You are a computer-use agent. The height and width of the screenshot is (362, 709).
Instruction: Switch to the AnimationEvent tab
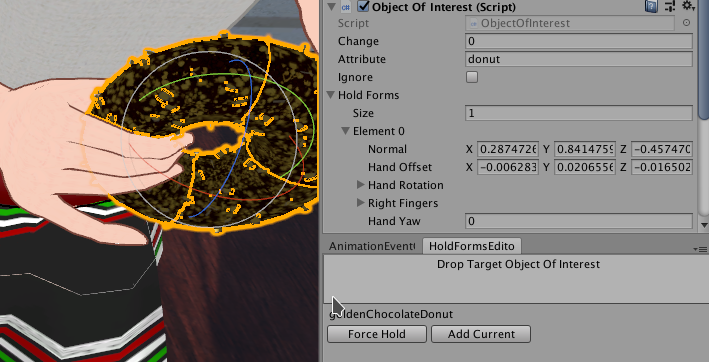point(372,246)
